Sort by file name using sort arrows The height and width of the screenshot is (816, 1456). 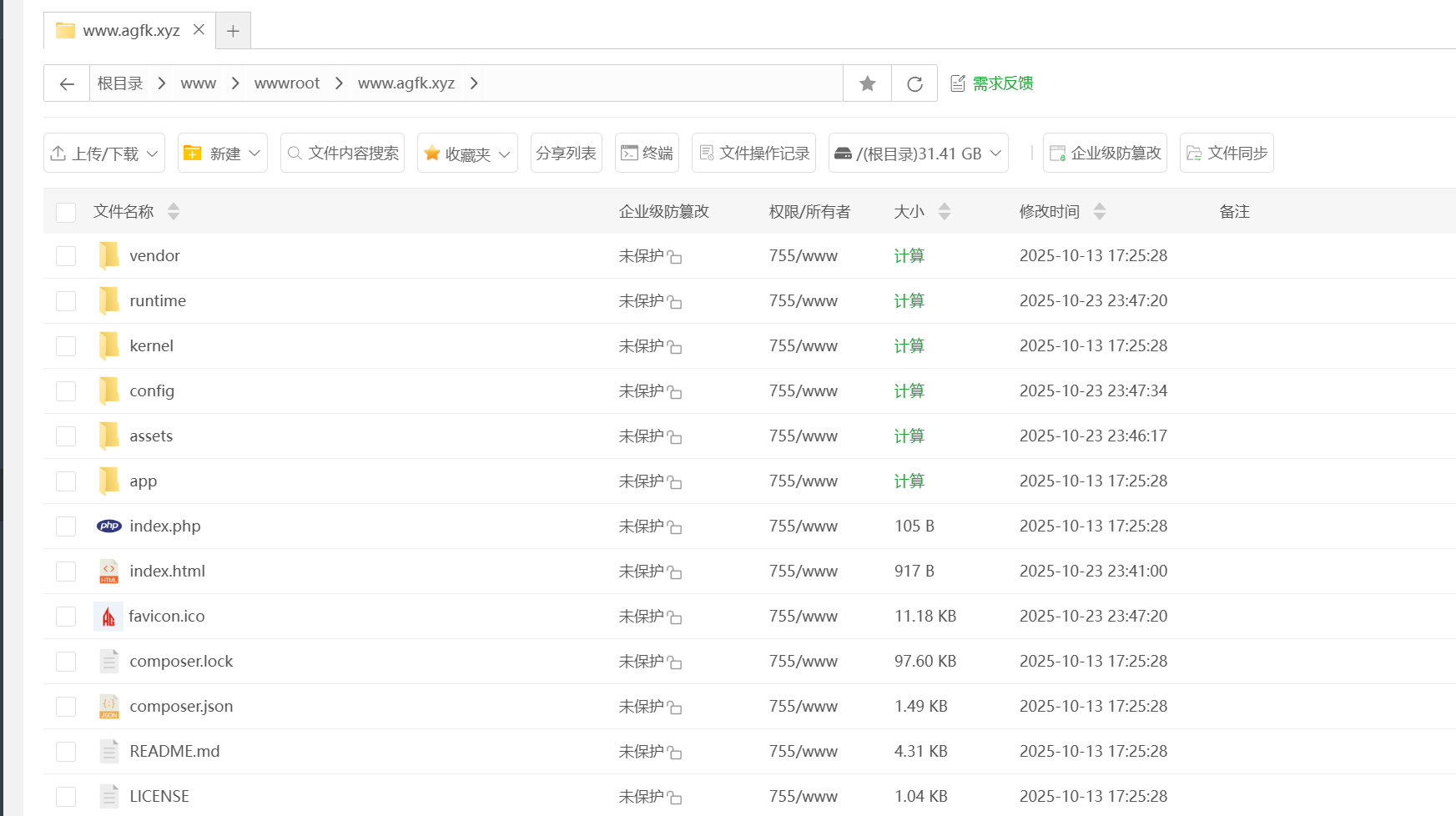coord(174,211)
